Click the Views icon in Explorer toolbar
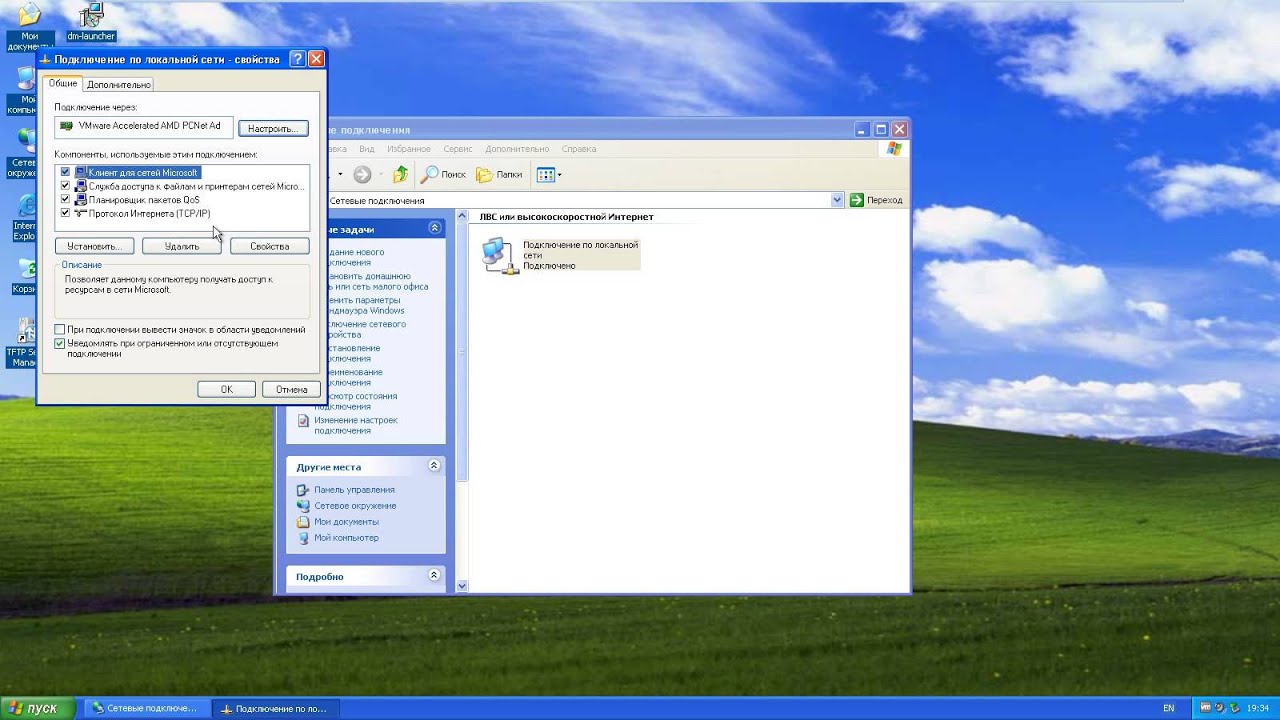Screen dimensions: 1280x720 (545, 174)
